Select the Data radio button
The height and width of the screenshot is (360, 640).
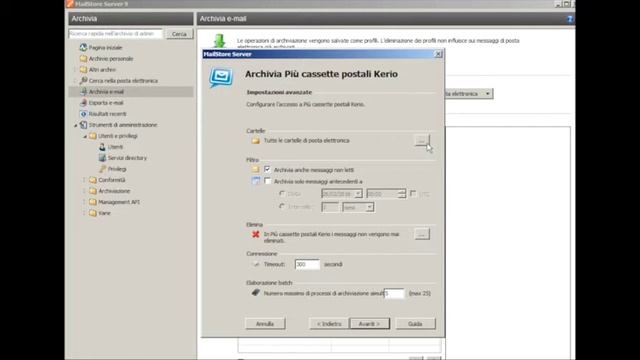pyautogui.click(x=282, y=193)
